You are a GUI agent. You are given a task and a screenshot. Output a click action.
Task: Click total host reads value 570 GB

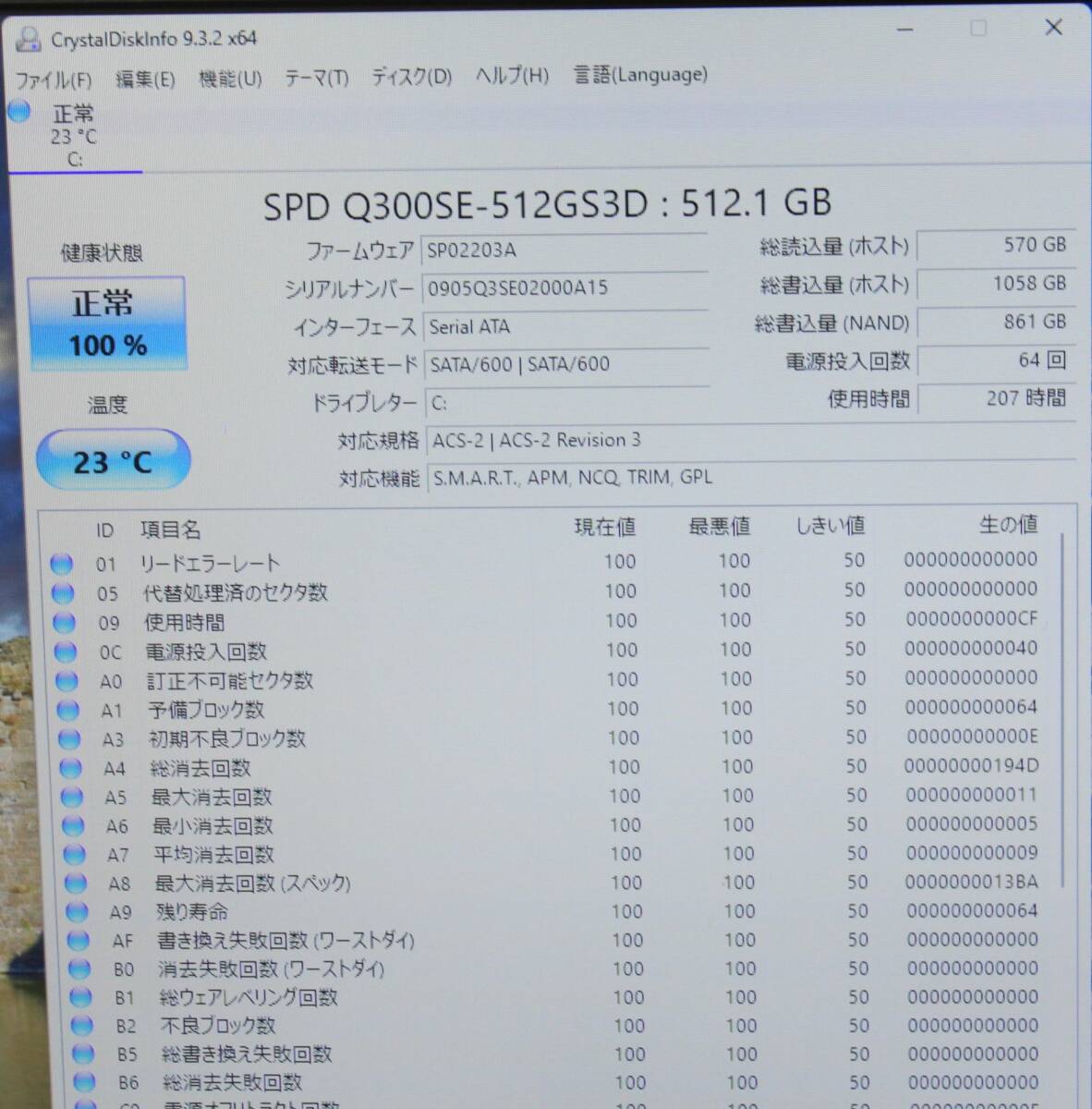tap(996, 245)
